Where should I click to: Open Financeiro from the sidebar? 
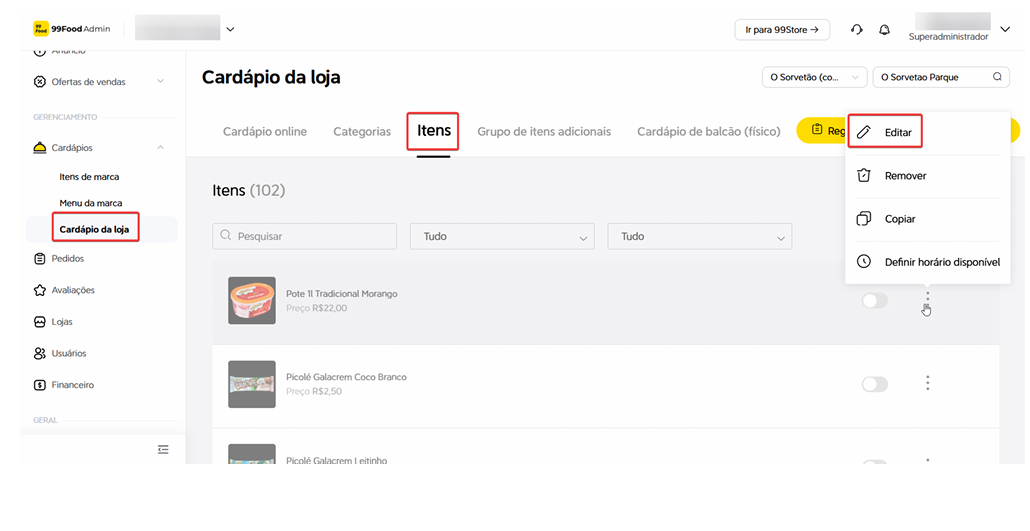point(72,385)
